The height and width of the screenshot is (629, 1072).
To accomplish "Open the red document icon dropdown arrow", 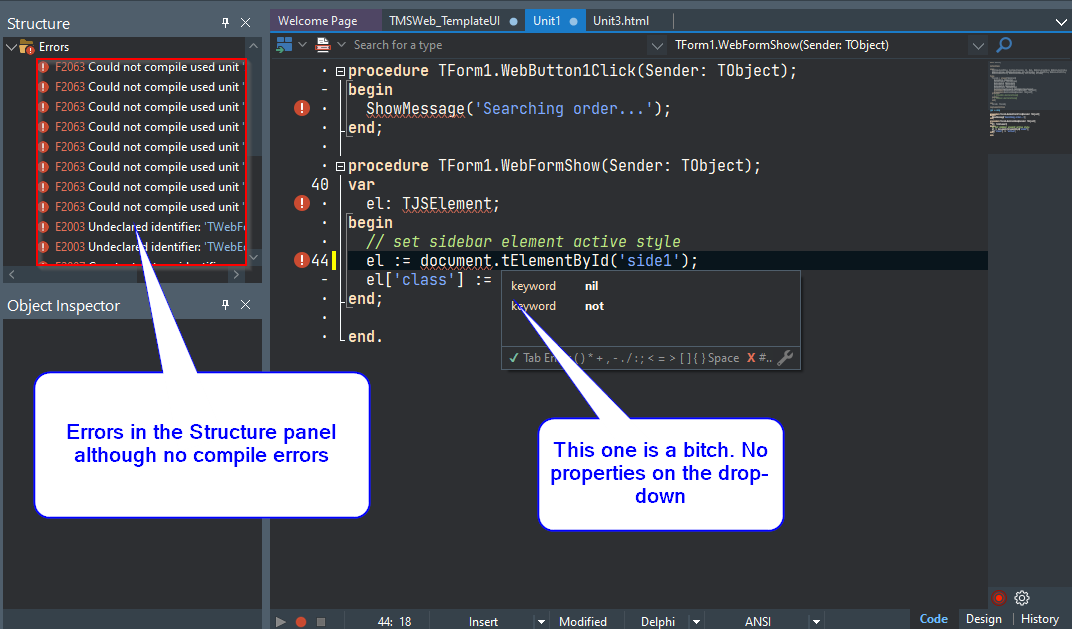I will pyautogui.click(x=341, y=44).
